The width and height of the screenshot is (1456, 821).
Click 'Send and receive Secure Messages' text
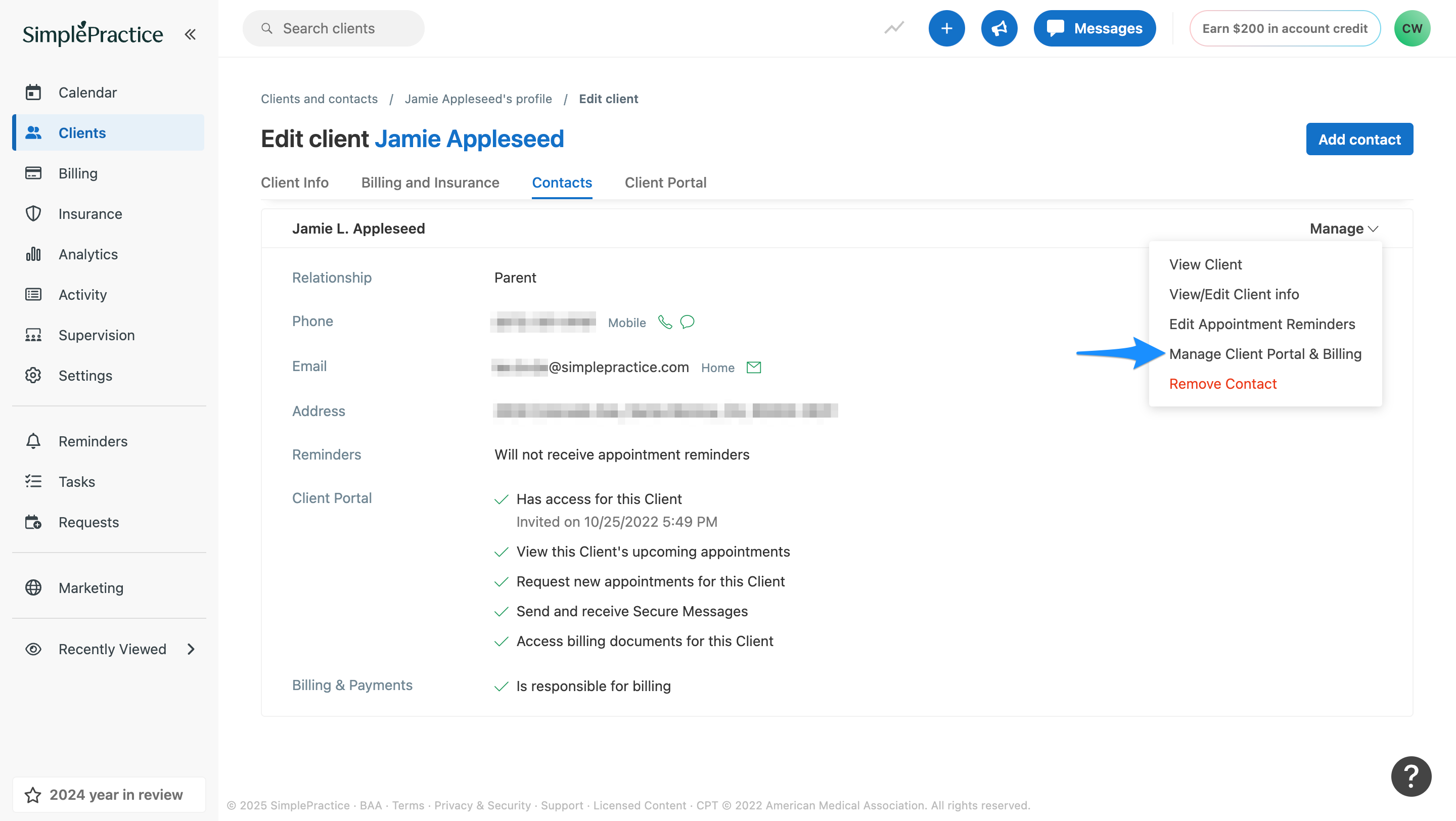pyautogui.click(x=632, y=611)
